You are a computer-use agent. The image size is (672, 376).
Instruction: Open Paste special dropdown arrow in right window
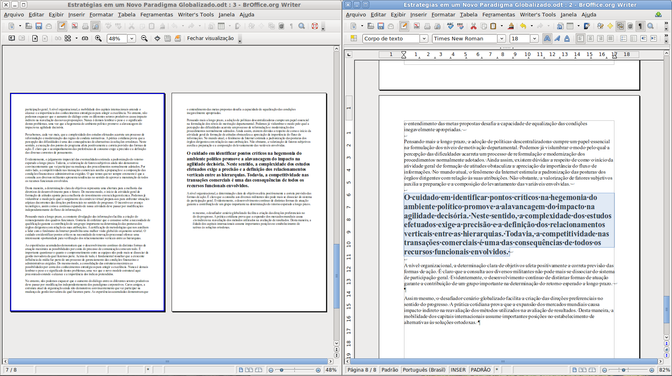pyautogui.click(x=502, y=26)
